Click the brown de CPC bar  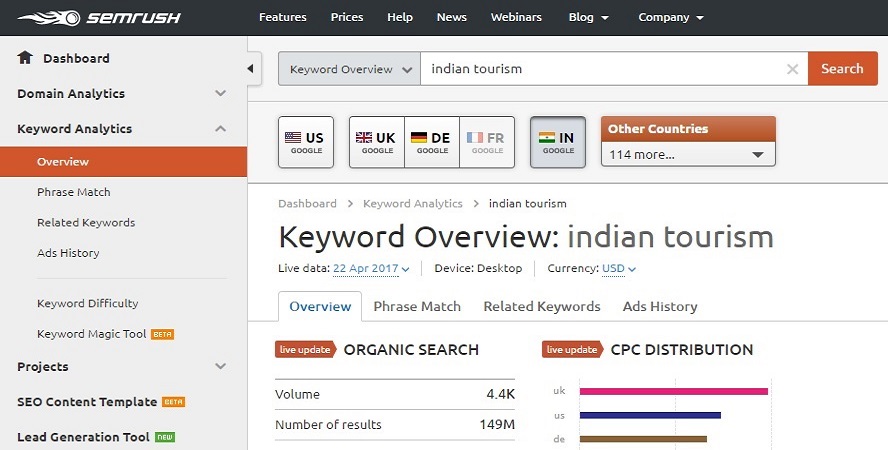click(643, 439)
